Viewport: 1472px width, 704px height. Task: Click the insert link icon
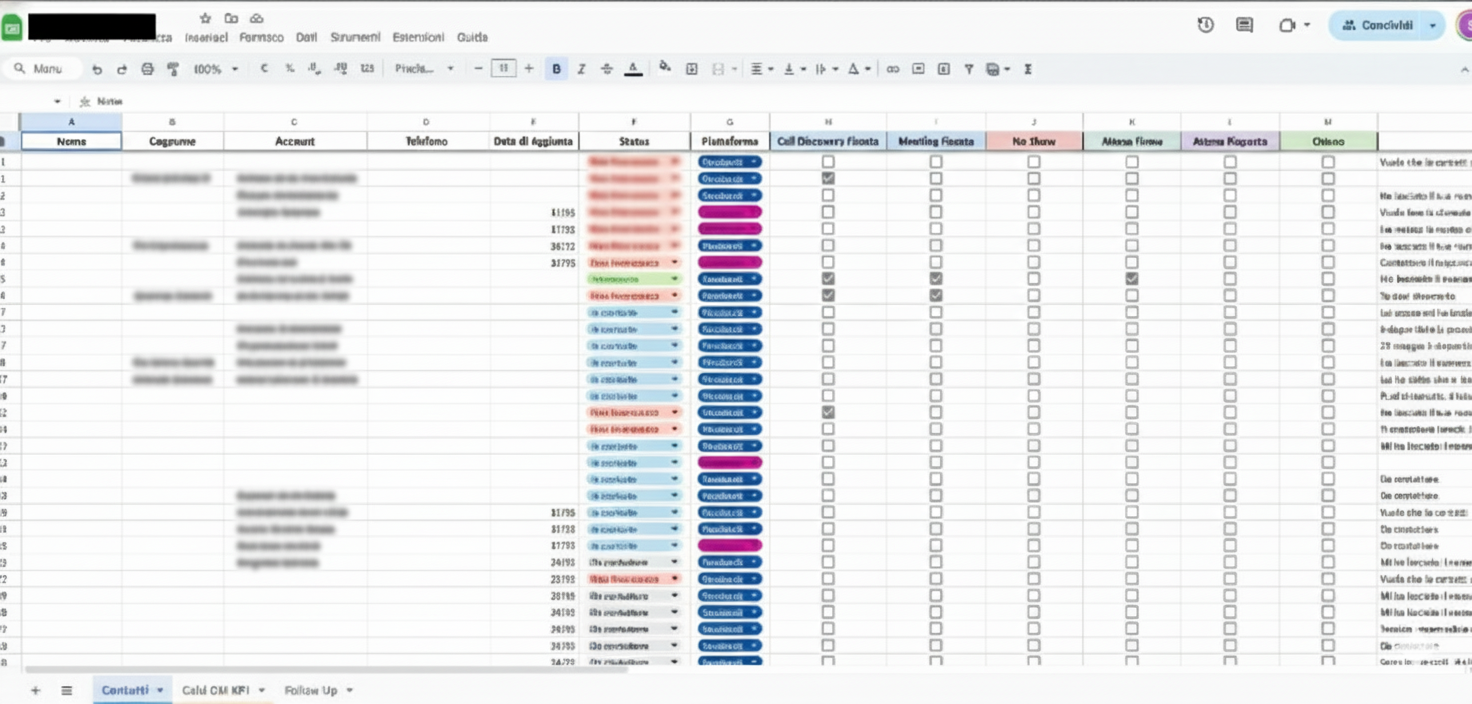(x=892, y=69)
